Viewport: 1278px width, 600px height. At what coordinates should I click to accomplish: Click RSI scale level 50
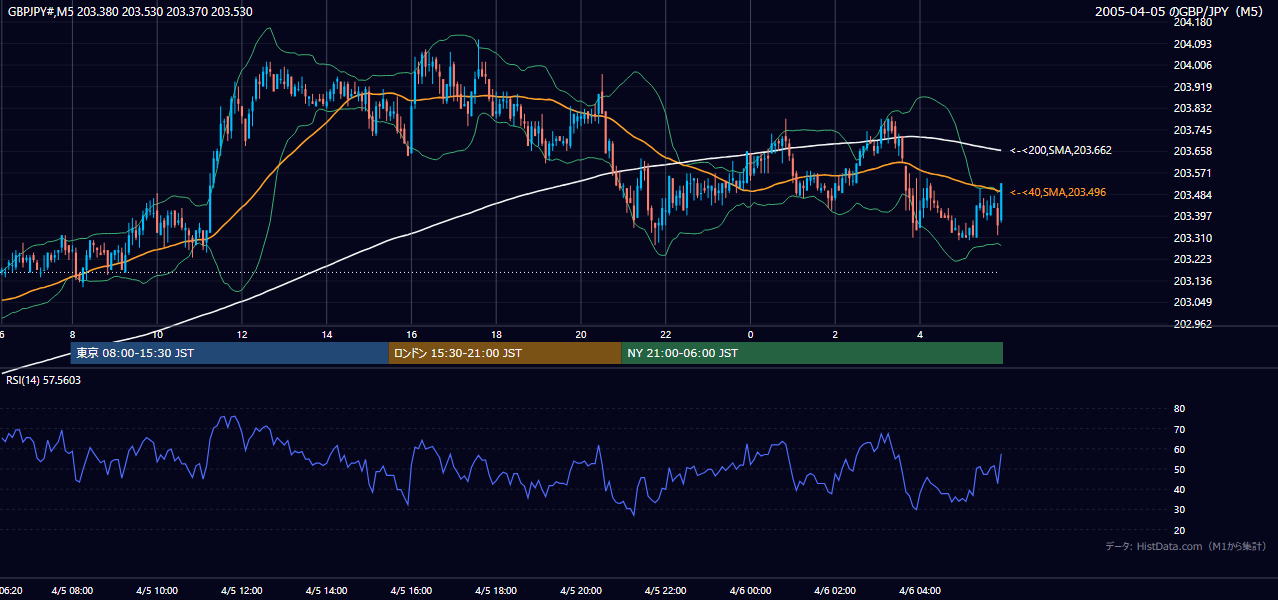1179,469
